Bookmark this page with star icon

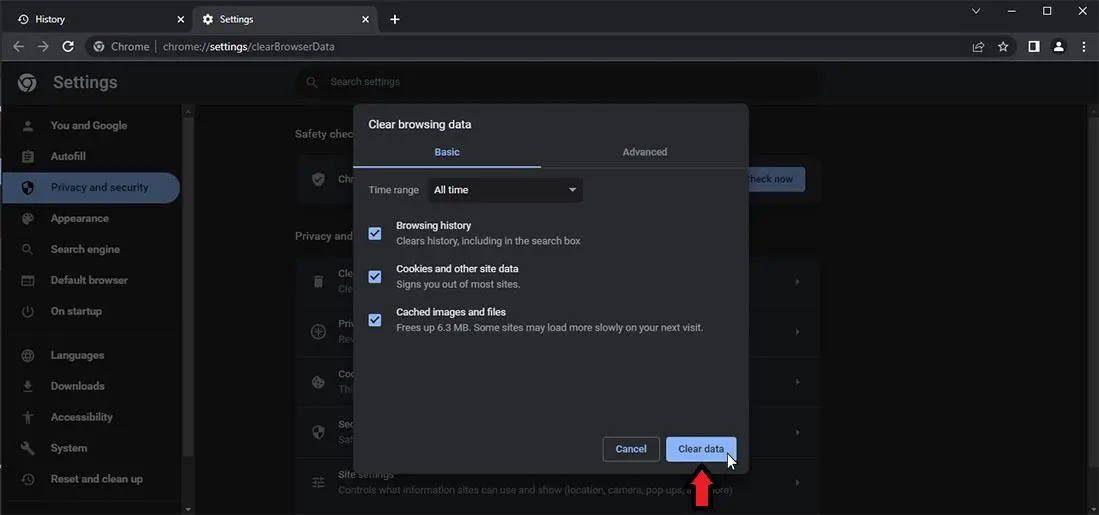1003,47
